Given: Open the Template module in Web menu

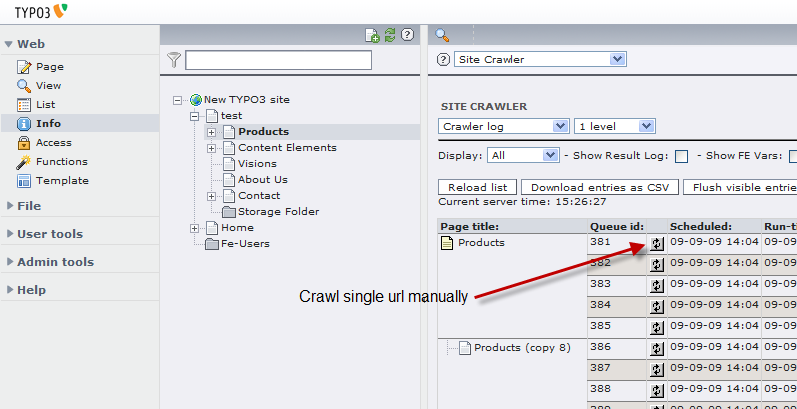Looking at the screenshot, I should coord(62,181).
